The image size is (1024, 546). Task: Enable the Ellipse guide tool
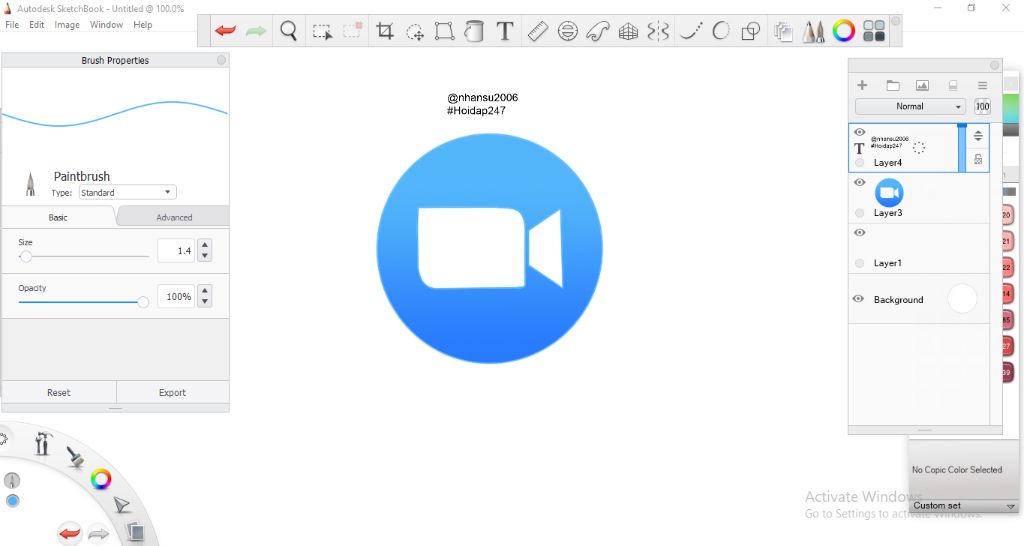point(568,31)
